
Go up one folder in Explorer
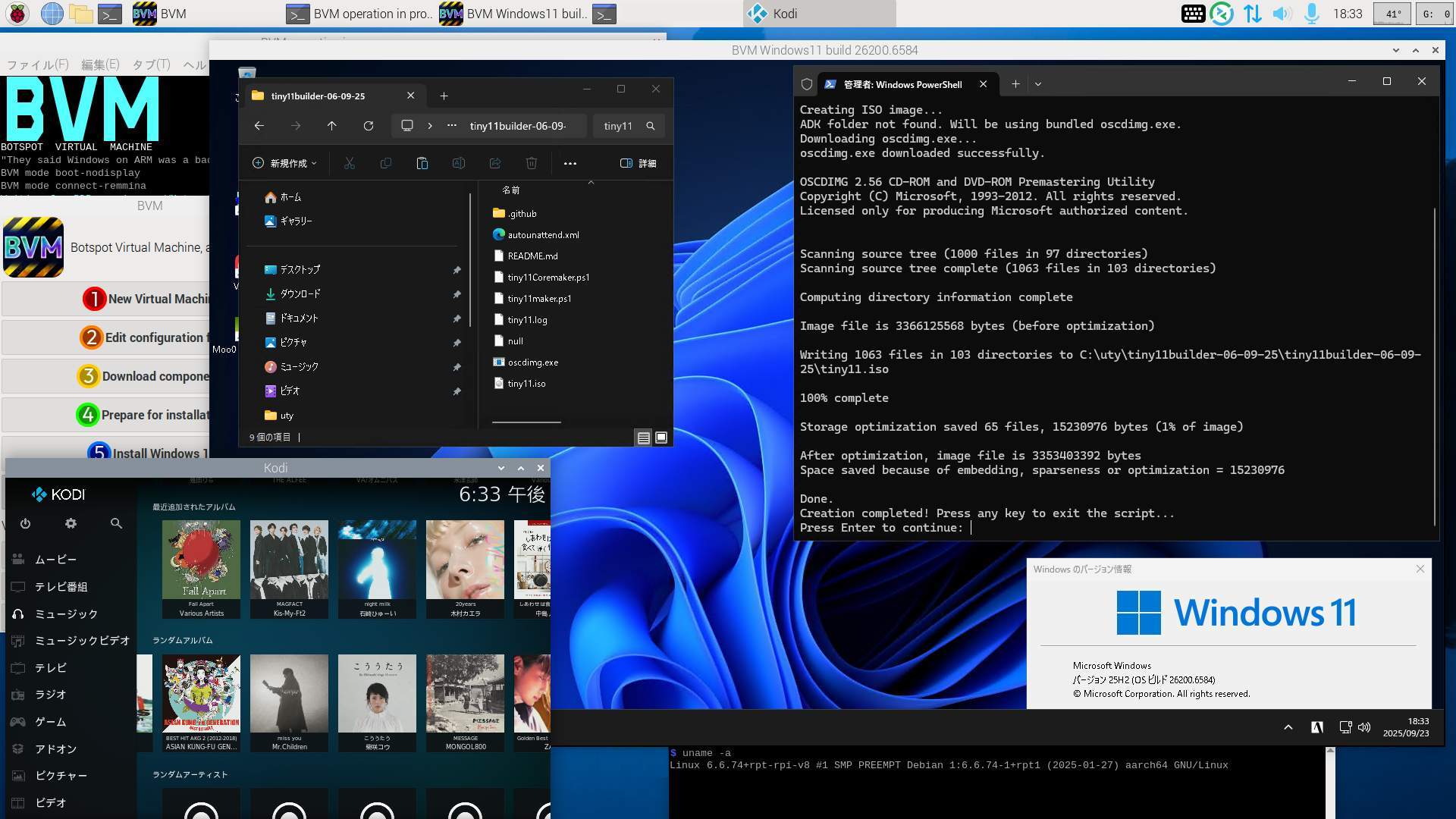(x=331, y=126)
